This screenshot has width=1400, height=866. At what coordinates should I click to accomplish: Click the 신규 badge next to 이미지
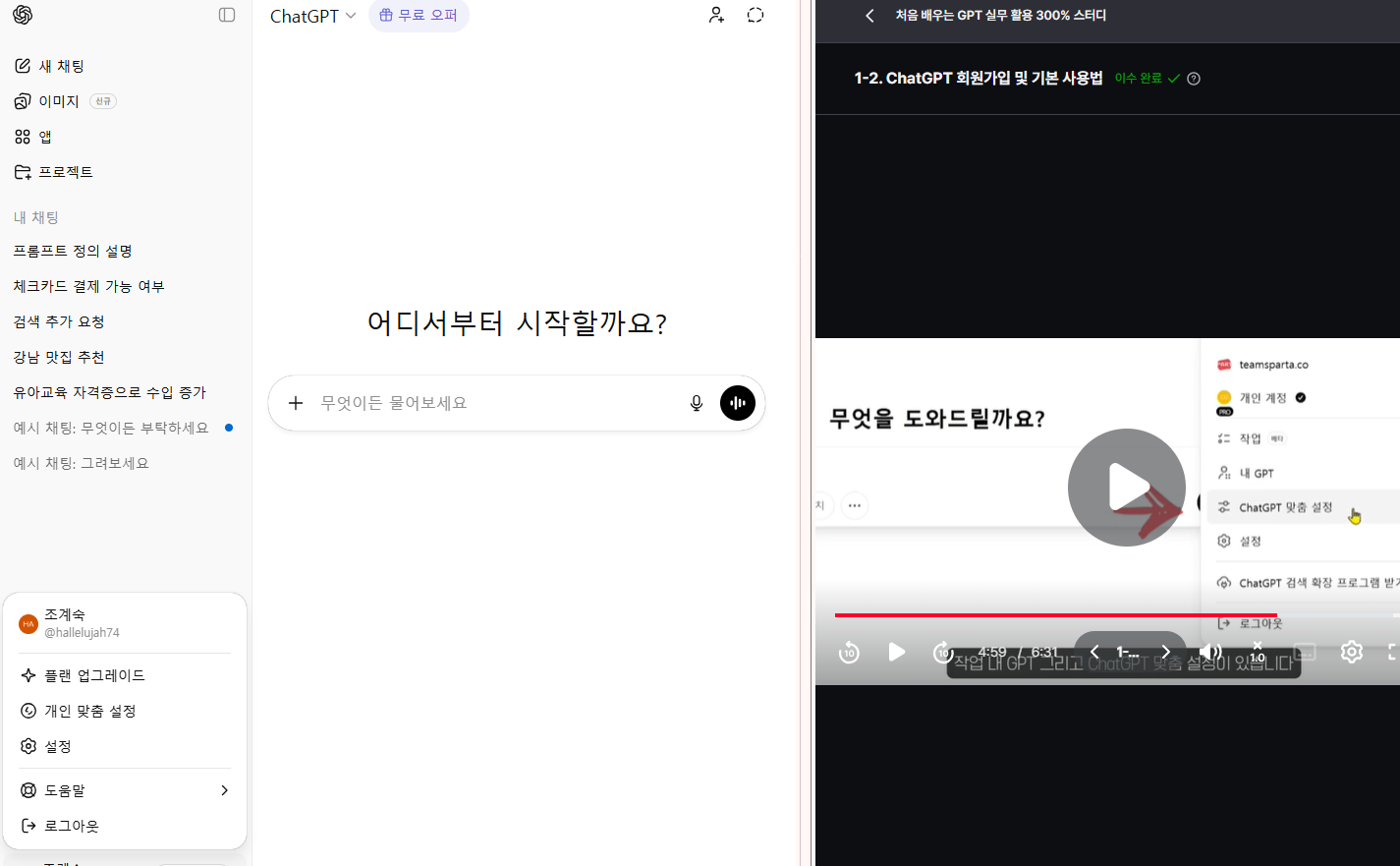(x=103, y=101)
